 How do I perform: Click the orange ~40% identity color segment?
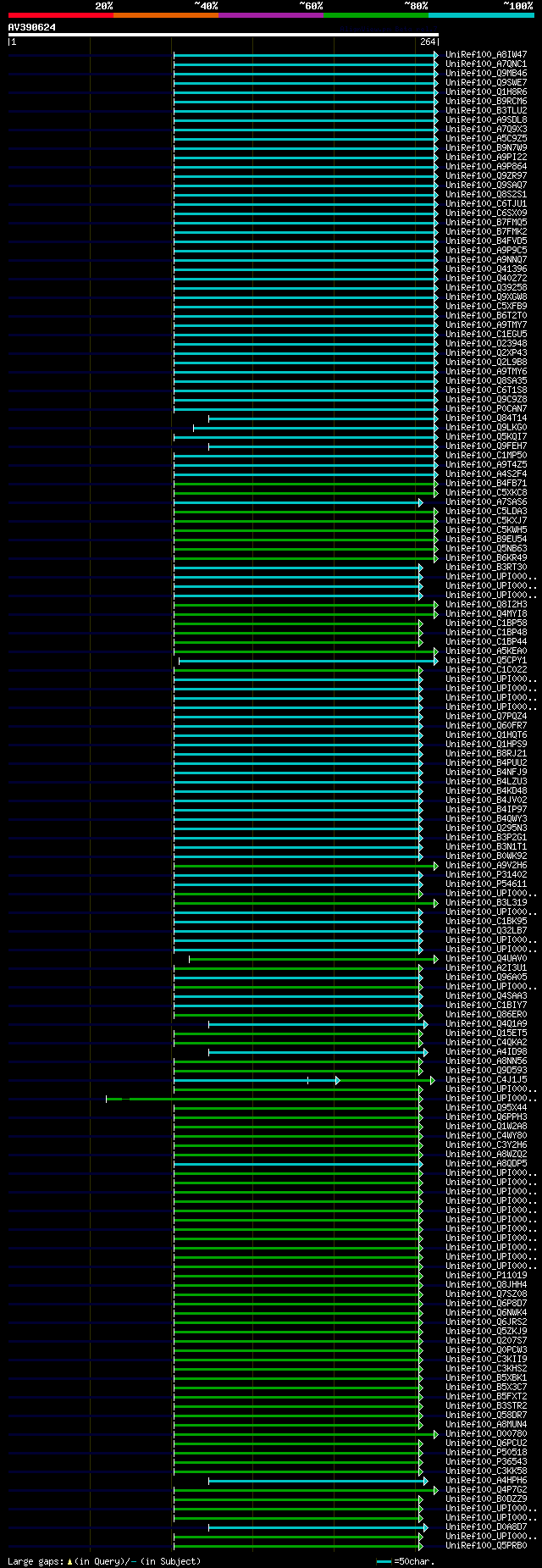pyautogui.click(x=166, y=14)
